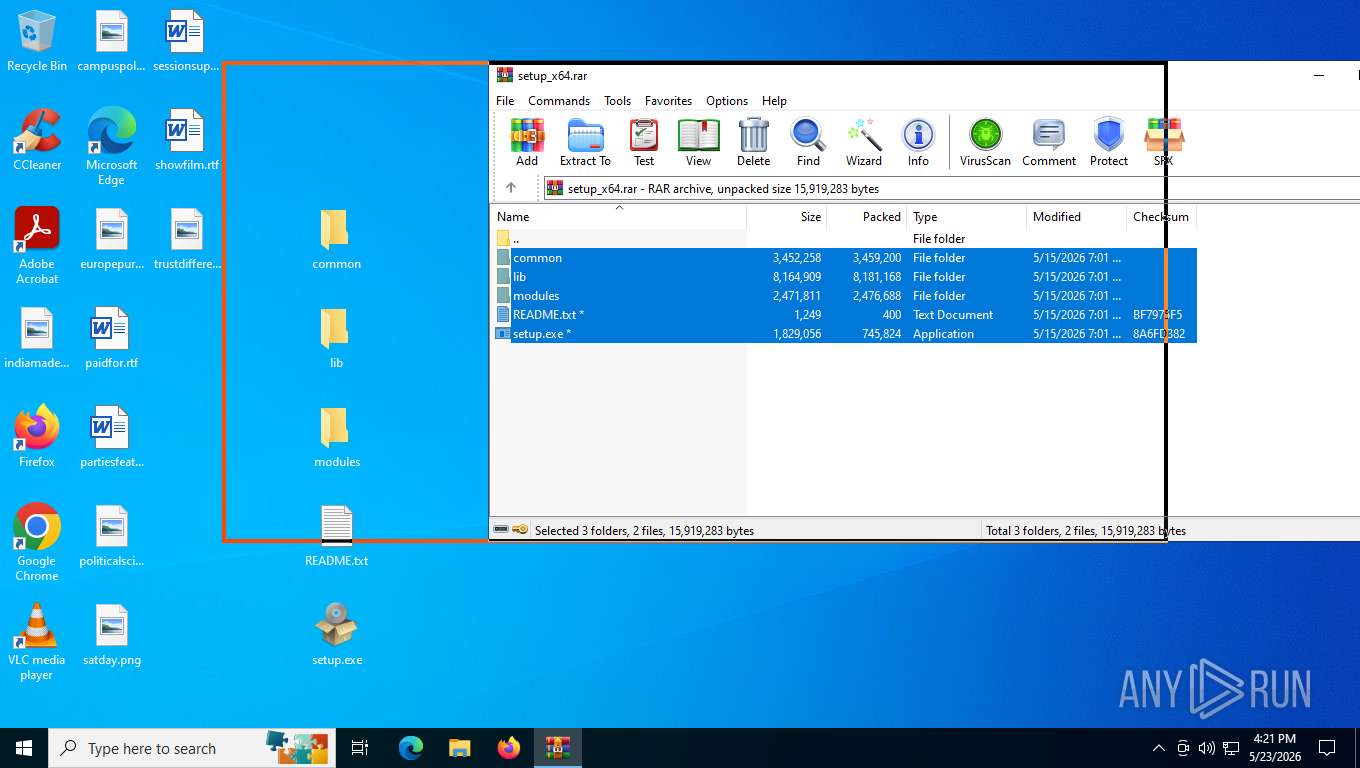Select the CCleaner desktop shortcut

[37, 140]
